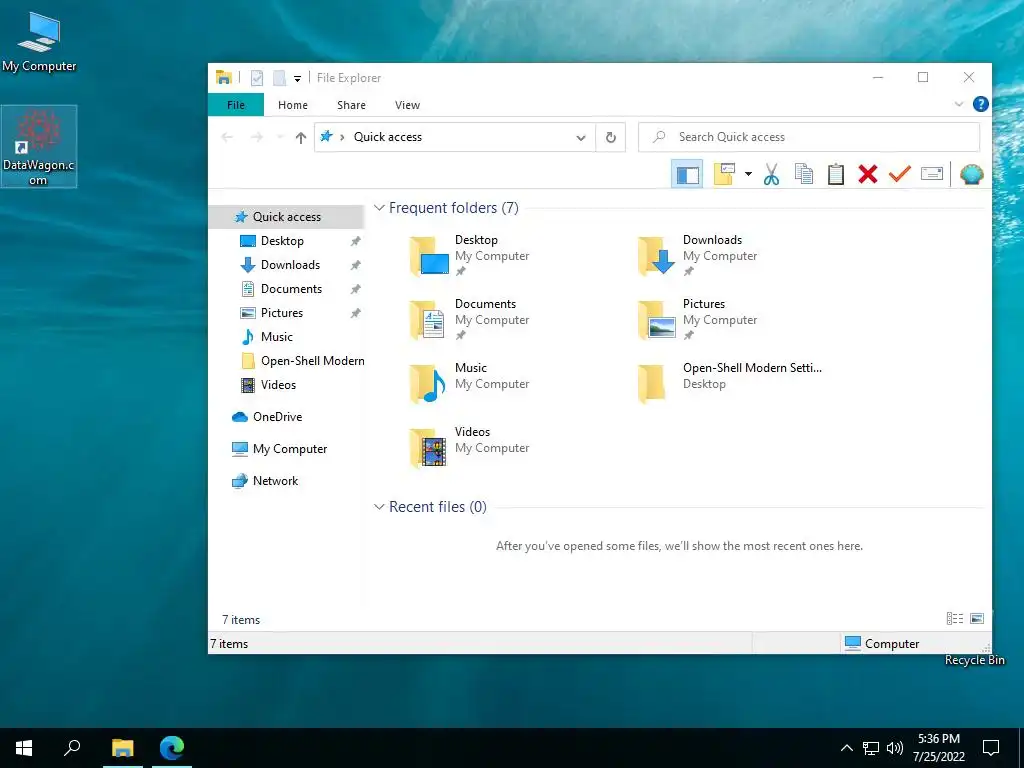Click the Quick Access Toolbar properties icon

(257, 78)
